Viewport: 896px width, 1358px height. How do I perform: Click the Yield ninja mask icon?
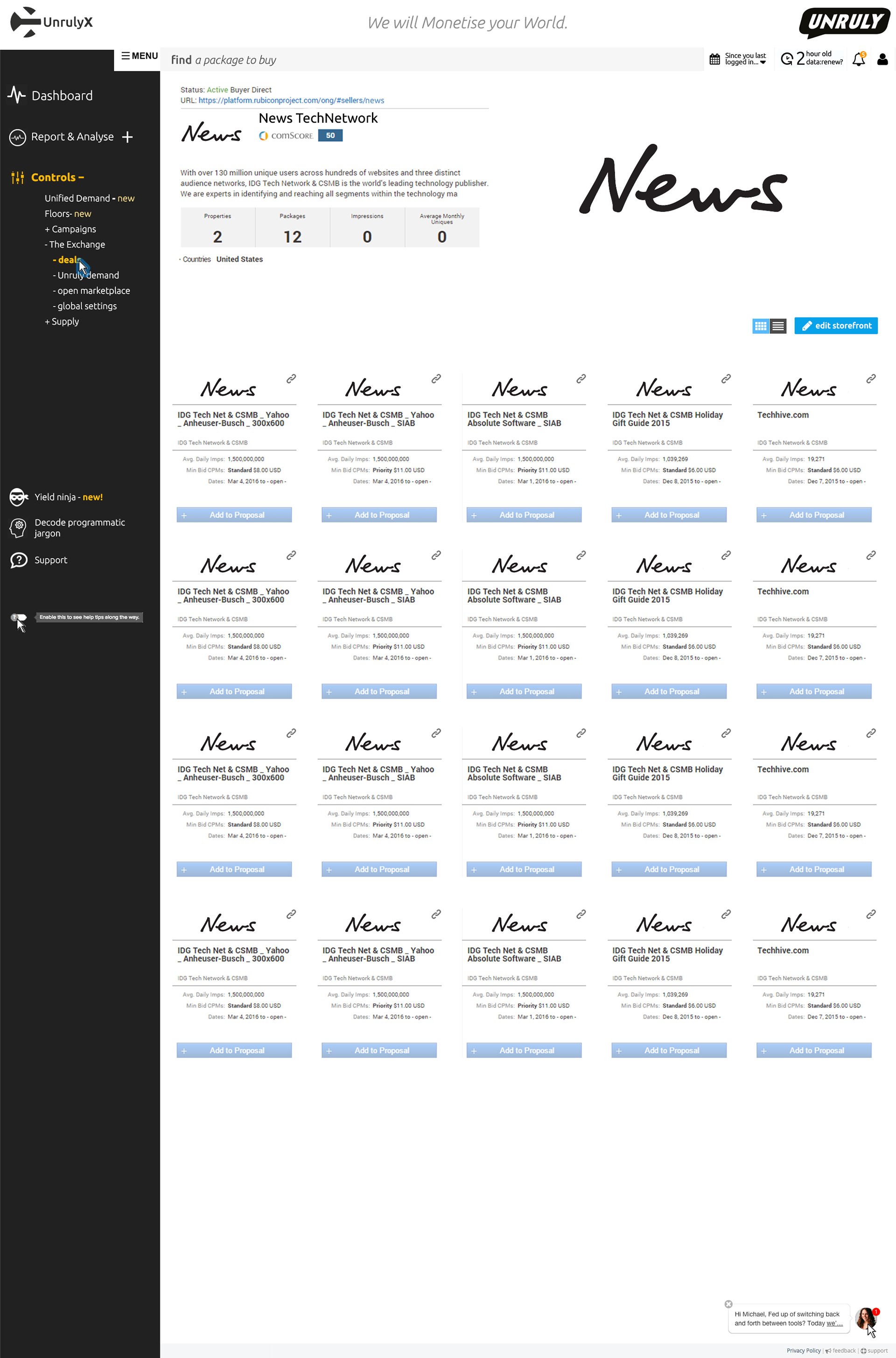(x=18, y=497)
